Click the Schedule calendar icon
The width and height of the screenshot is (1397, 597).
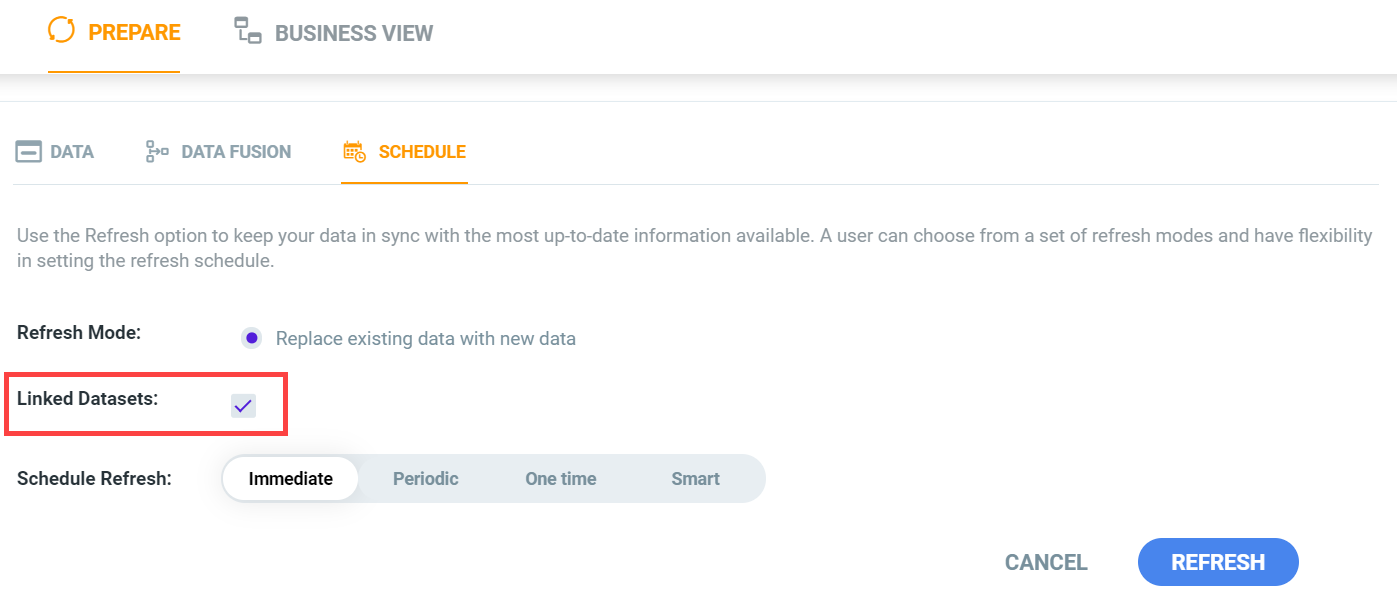354,152
